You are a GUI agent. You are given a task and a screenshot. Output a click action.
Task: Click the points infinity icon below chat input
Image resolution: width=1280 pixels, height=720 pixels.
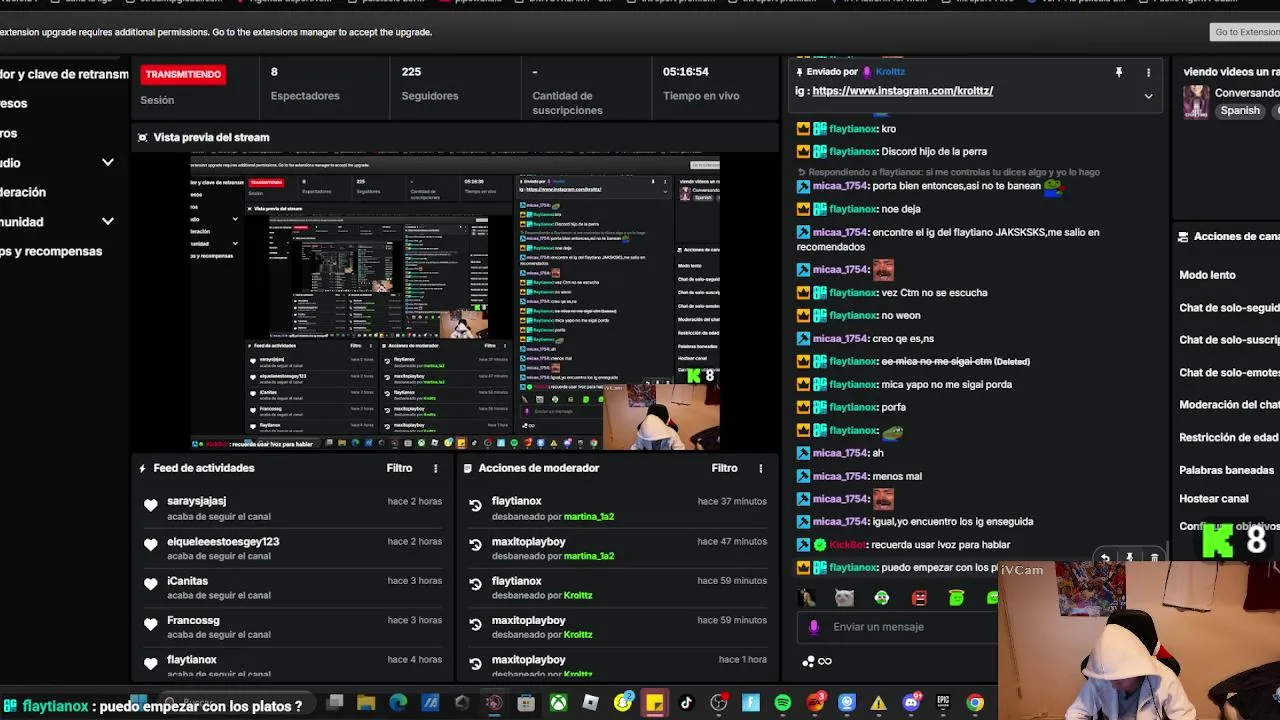click(x=817, y=661)
